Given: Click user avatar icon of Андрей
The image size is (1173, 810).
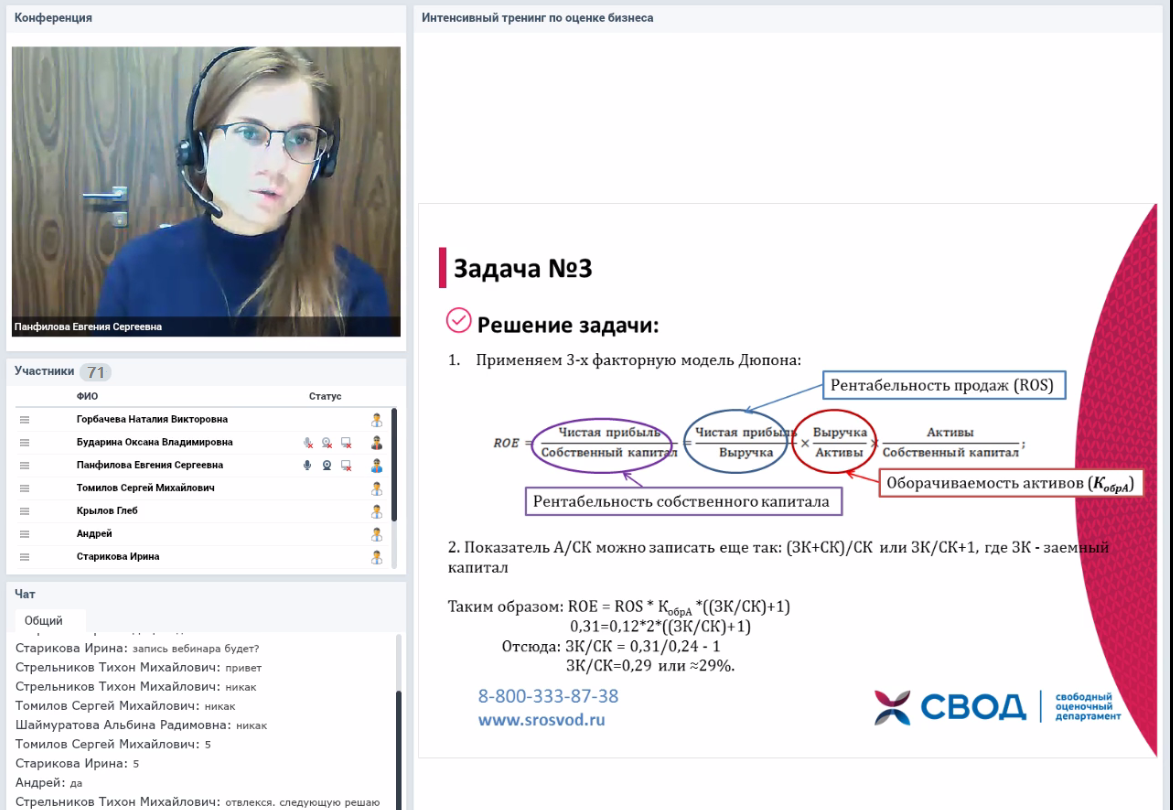Looking at the screenshot, I should [x=377, y=535].
